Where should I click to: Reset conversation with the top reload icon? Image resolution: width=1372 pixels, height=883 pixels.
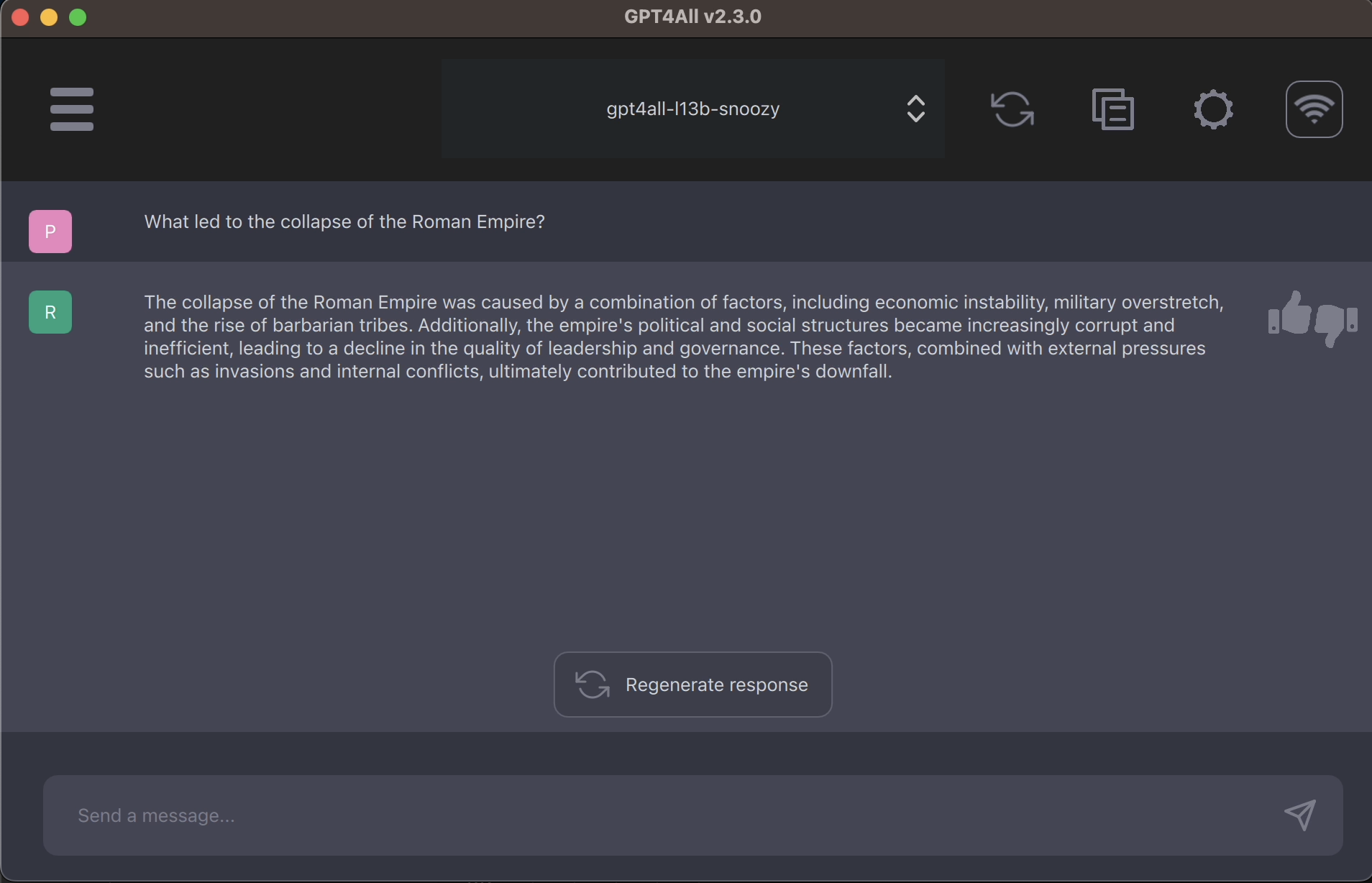[x=1012, y=109]
